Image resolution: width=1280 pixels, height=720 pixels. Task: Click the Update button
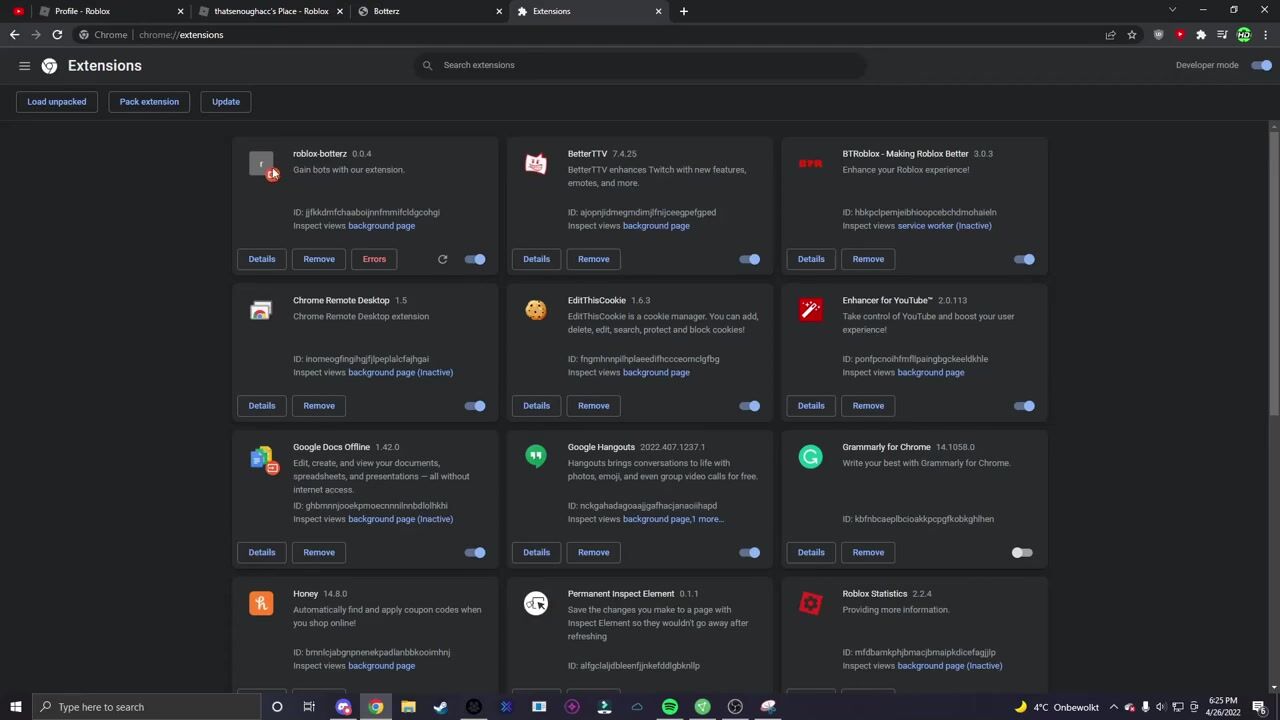(226, 102)
